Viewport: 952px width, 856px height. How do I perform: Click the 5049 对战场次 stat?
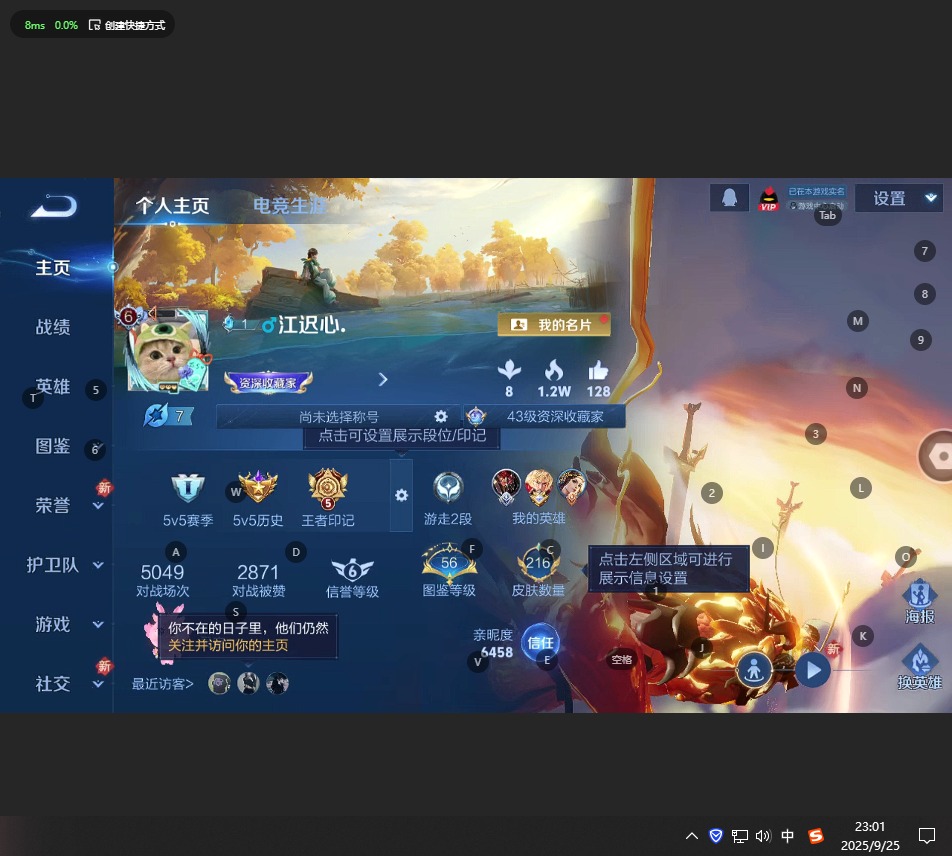point(162,580)
